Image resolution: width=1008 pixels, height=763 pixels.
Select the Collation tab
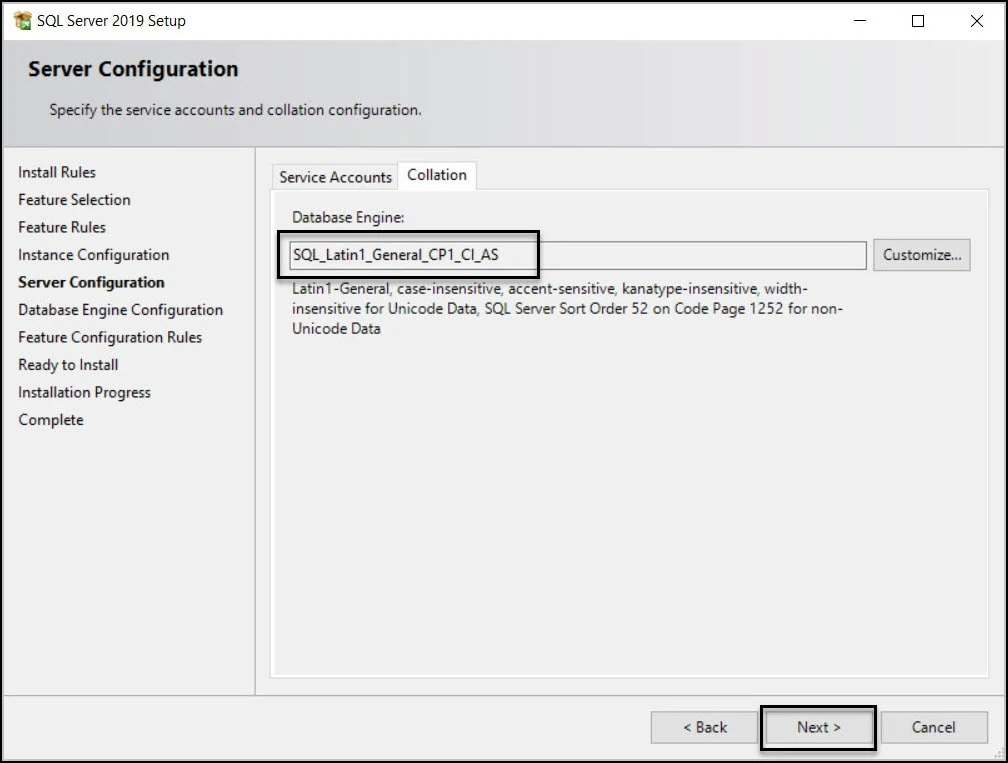[437, 175]
